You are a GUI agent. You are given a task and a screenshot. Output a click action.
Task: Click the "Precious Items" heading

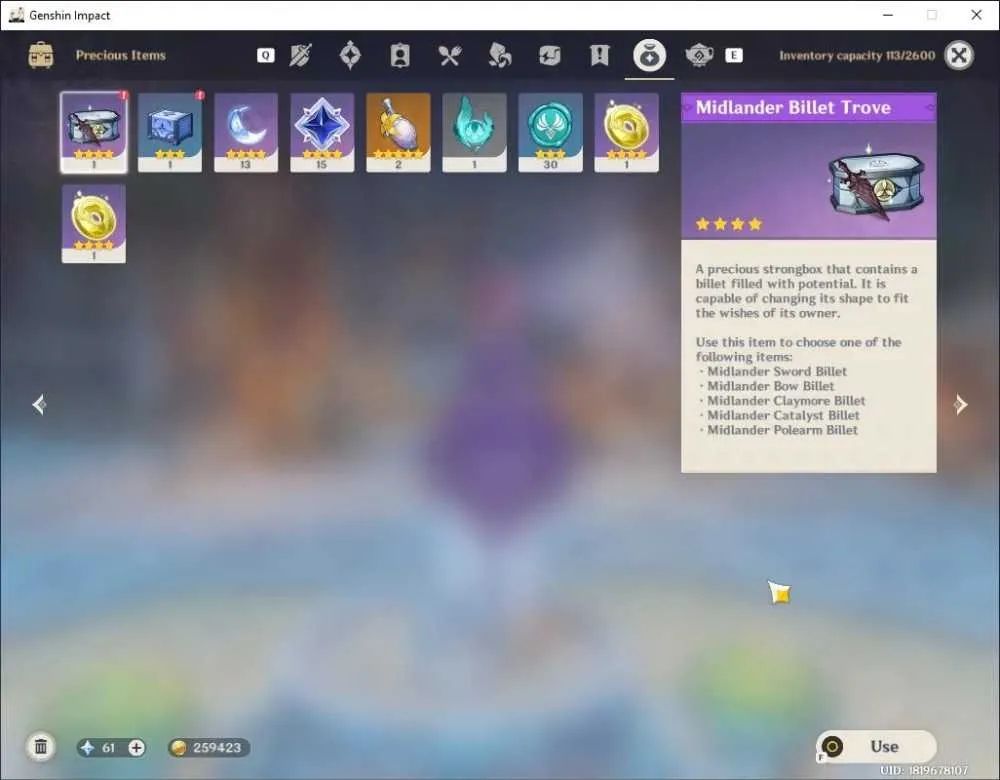pyautogui.click(x=121, y=55)
